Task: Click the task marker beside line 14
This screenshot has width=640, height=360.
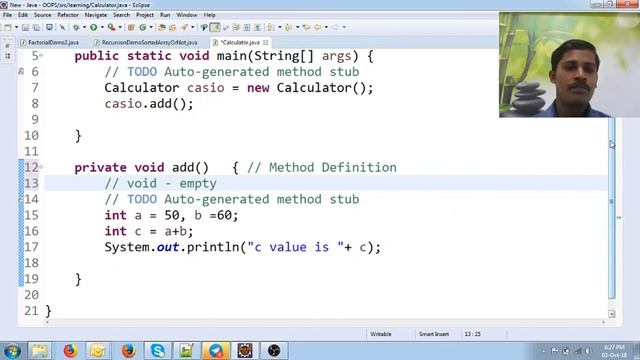Action: tap(20, 199)
